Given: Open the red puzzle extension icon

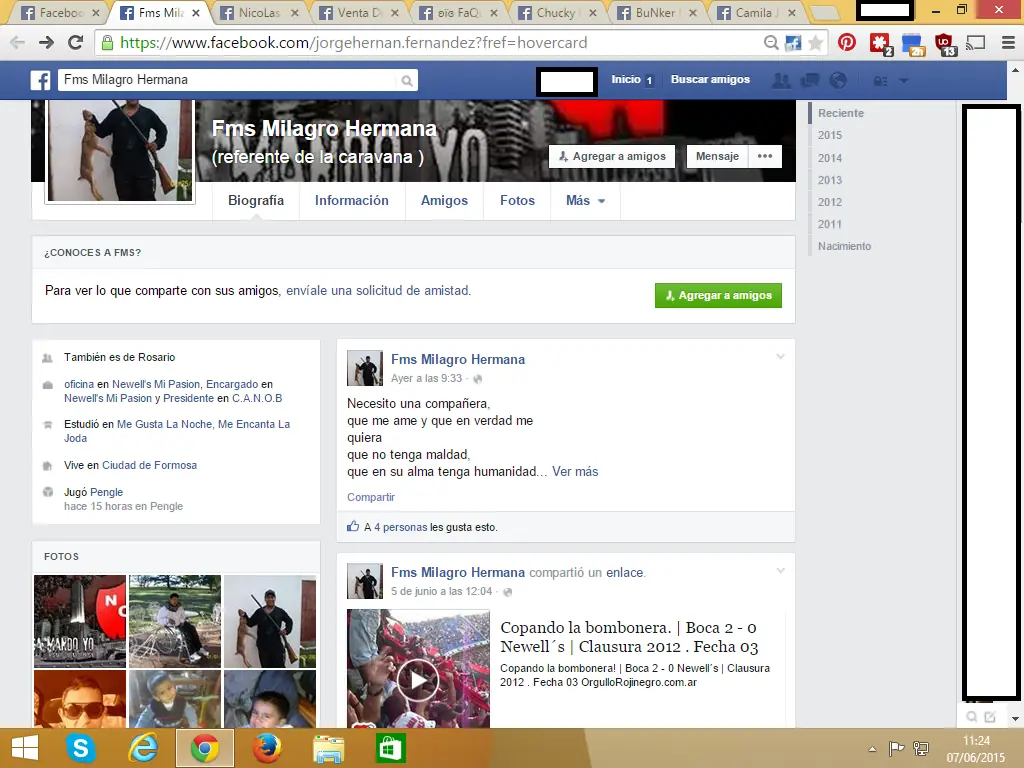Looking at the screenshot, I should [880, 44].
